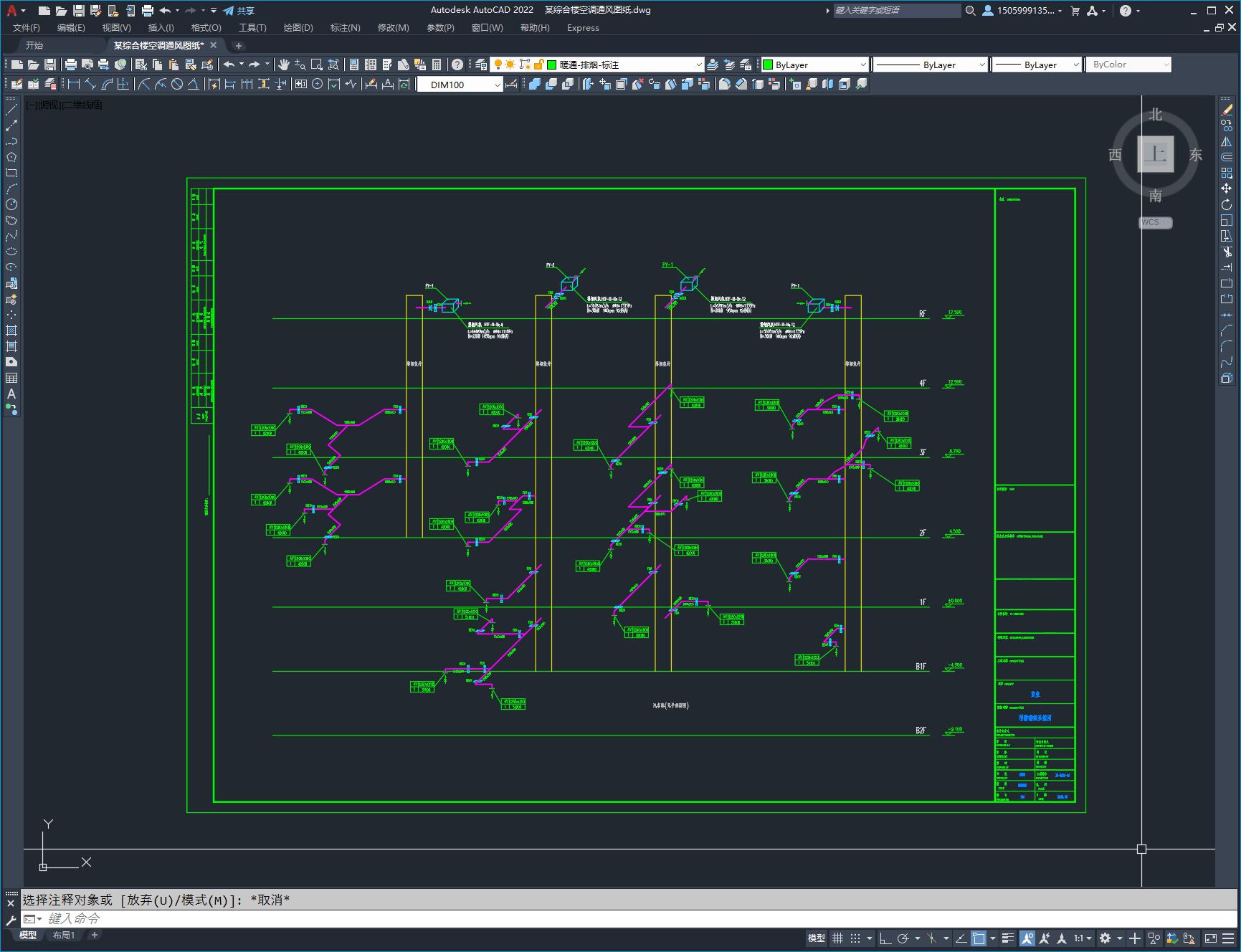Viewport: 1241px width, 952px height.
Task: Open the 视图(V) menu
Action: click(116, 27)
